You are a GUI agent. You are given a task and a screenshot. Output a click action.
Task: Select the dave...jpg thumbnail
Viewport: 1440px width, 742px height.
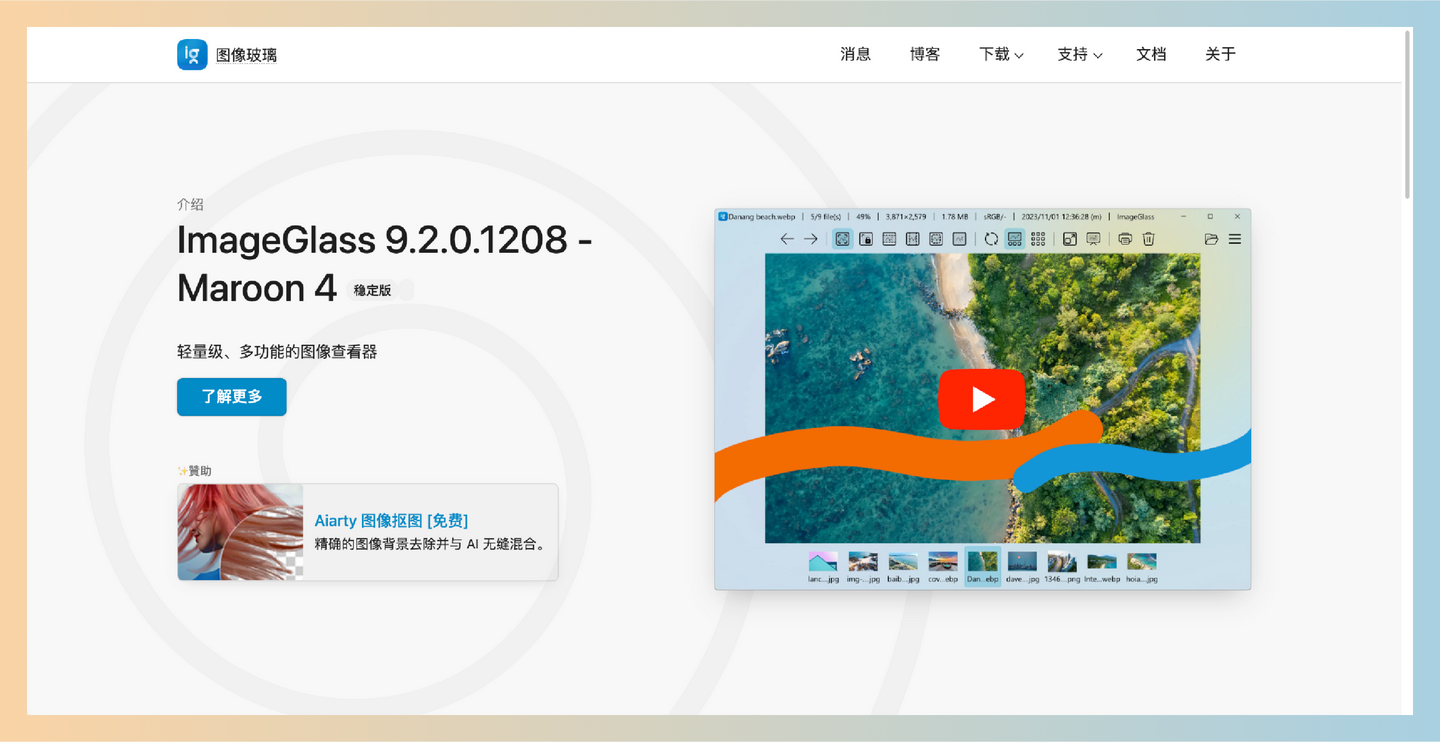tap(1021, 561)
